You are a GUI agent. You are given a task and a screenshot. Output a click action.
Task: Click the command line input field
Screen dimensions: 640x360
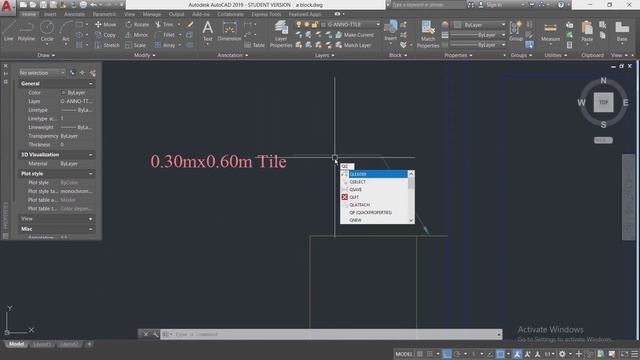(x=331, y=334)
